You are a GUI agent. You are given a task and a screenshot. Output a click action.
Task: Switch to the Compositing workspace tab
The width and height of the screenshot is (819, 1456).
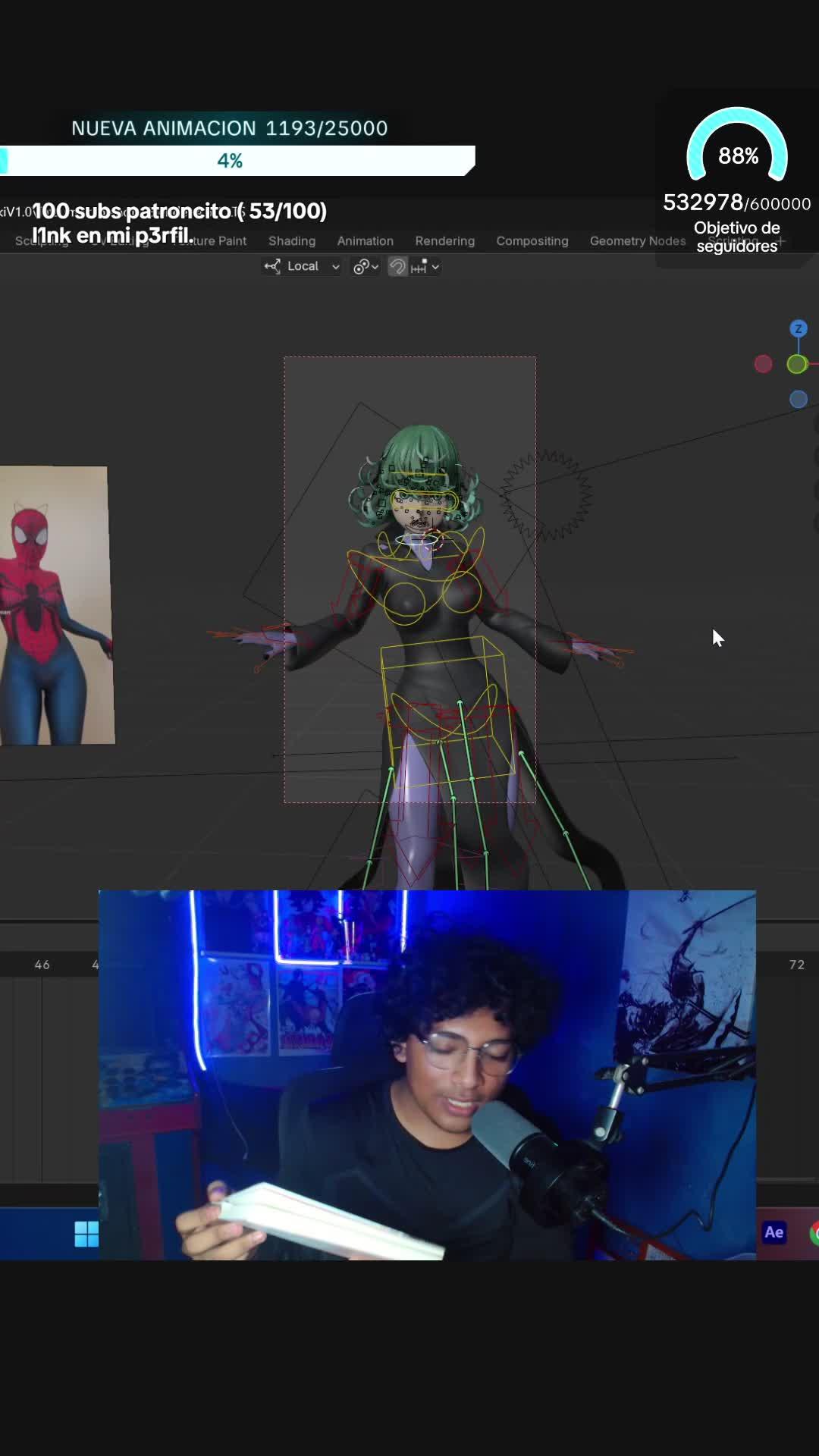pos(532,240)
